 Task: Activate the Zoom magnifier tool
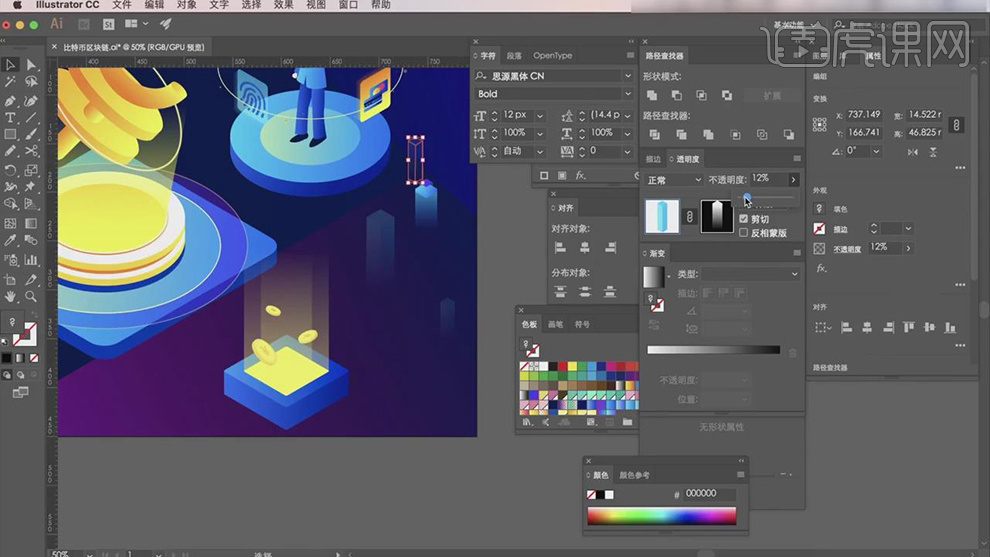click(x=31, y=296)
